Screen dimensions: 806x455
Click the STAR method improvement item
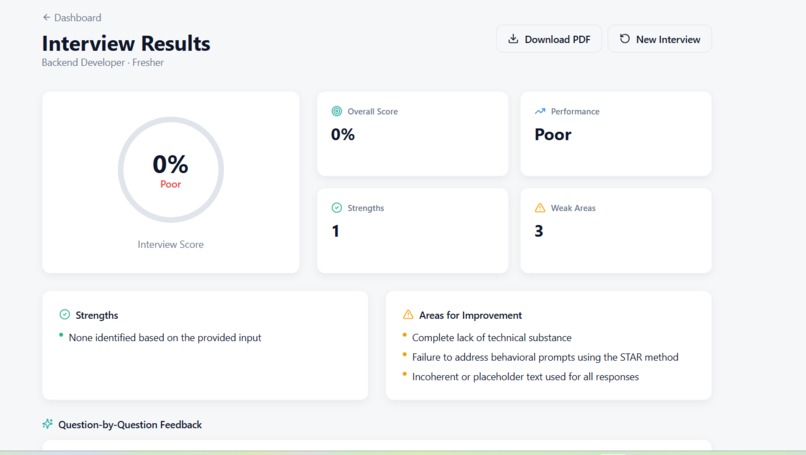point(545,357)
